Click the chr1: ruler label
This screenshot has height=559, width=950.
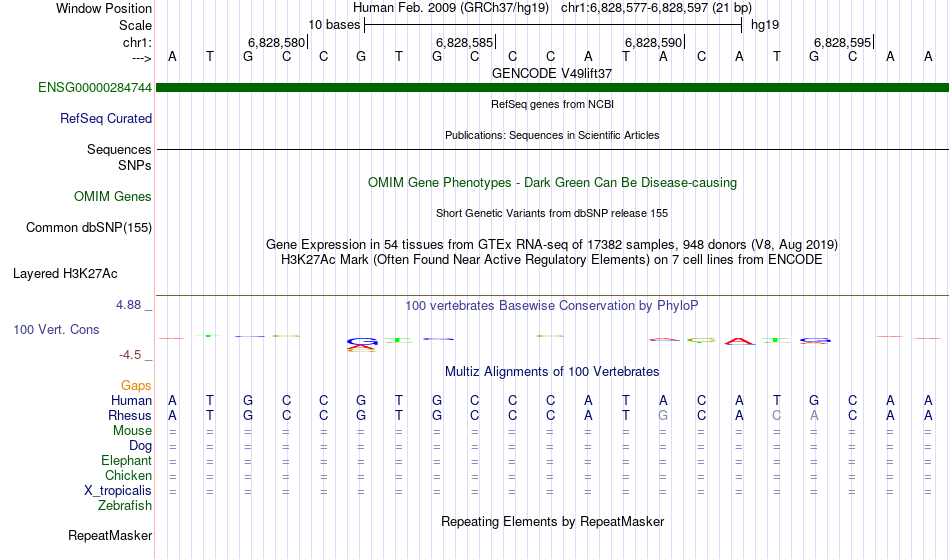point(137,42)
